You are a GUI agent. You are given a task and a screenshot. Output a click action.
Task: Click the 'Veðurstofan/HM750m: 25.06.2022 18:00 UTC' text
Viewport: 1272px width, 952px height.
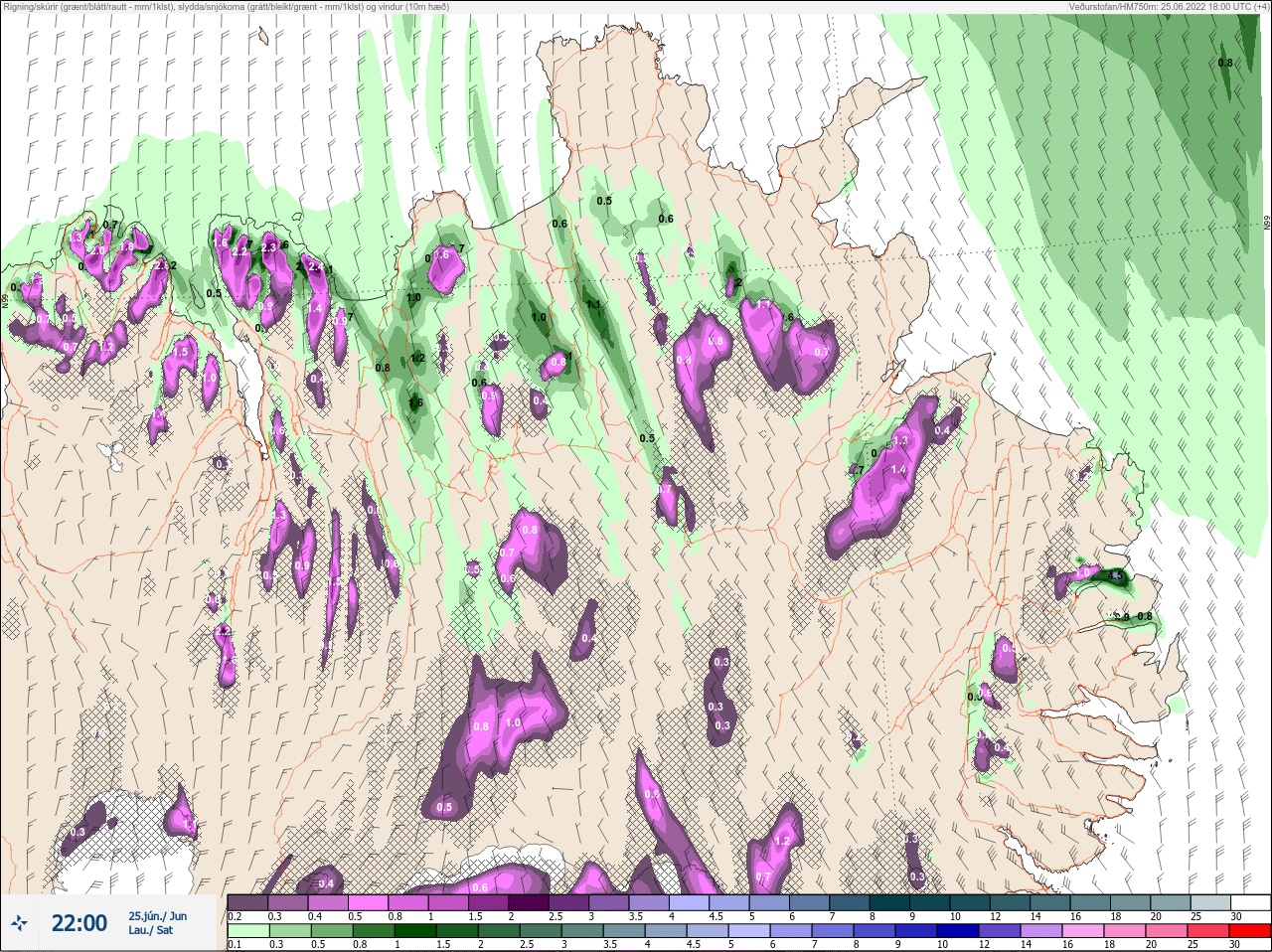tap(1157, 7)
